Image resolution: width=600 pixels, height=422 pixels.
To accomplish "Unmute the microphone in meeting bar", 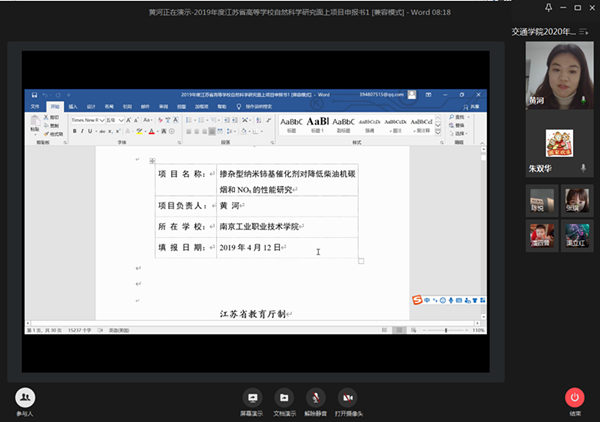I will click(316, 397).
